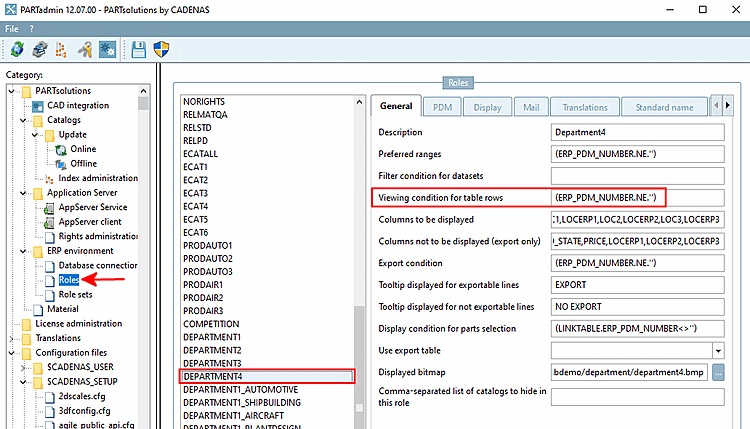Click the server stack toolbar icon
The height and width of the screenshot is (429, 750).
[40, 49]
